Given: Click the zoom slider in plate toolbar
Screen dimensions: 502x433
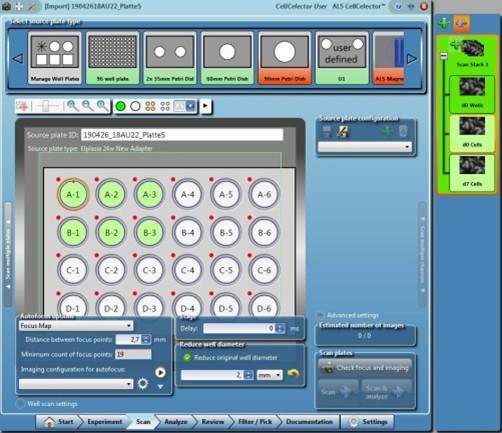Looking at the screenshot, I should click(x=47, y=106).
